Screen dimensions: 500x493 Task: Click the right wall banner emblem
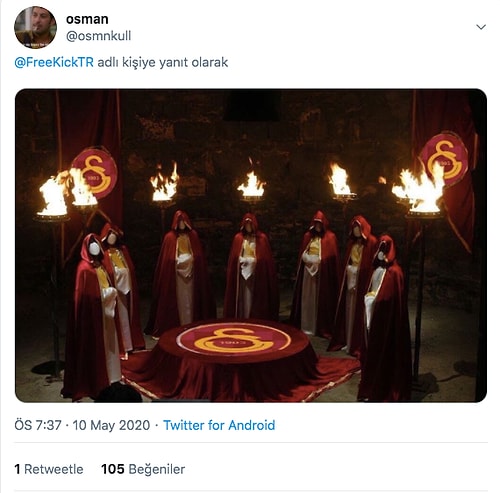[x=445, y=160]
